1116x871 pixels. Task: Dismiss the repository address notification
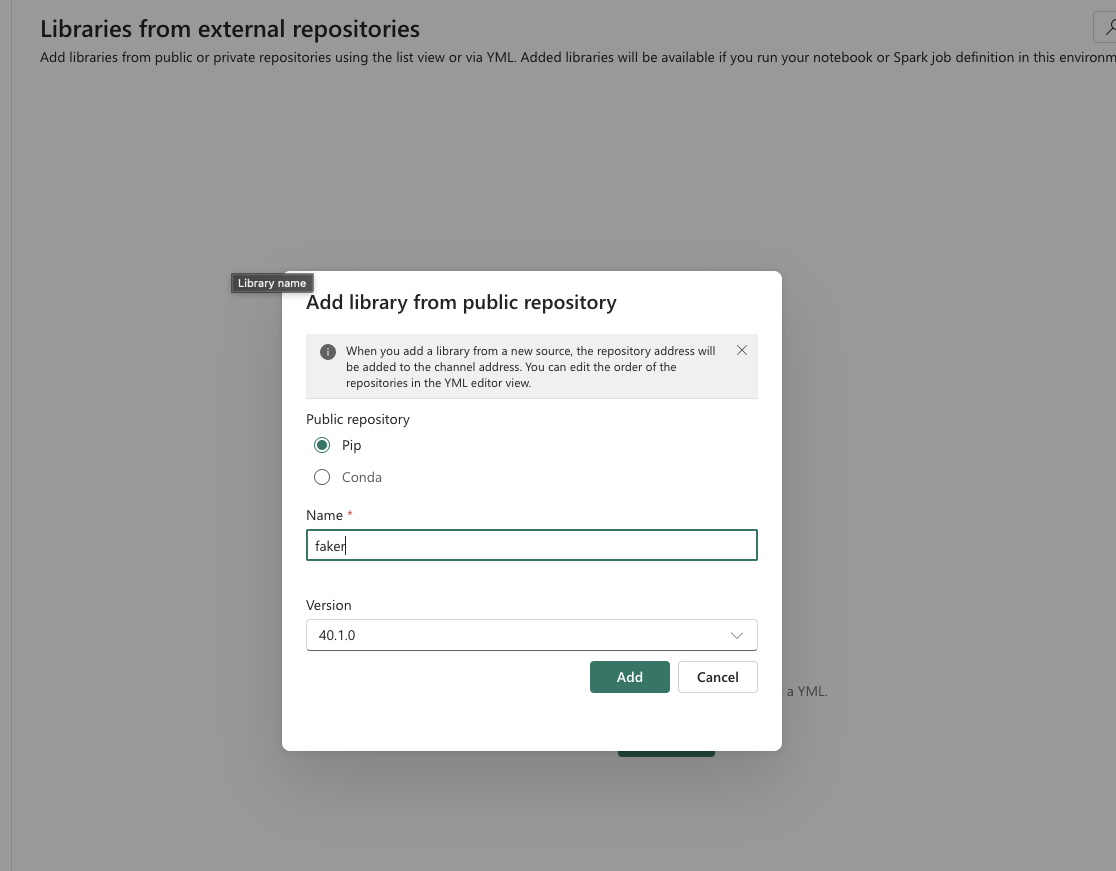click(742, 350)
